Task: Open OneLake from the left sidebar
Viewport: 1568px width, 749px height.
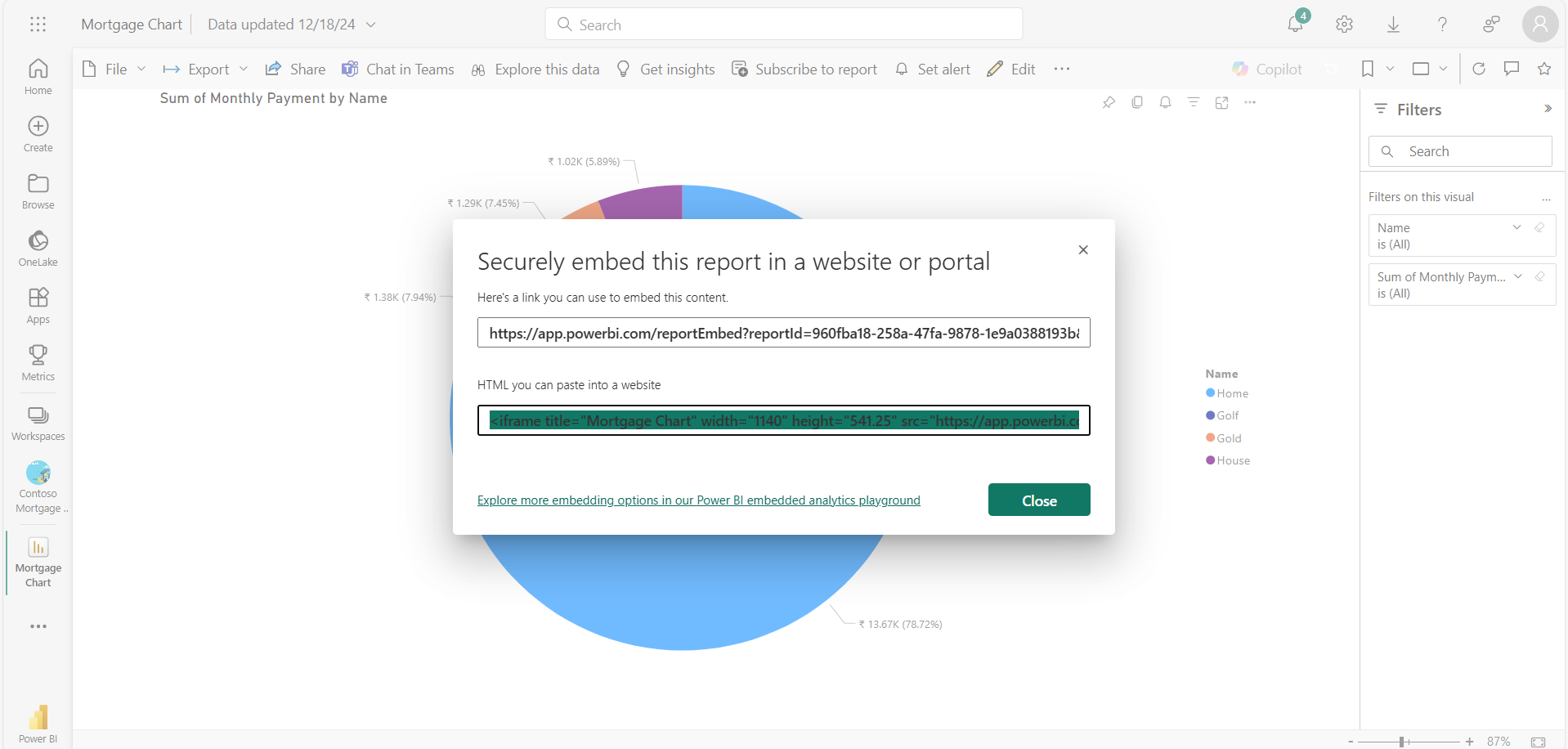Action: 38,248
